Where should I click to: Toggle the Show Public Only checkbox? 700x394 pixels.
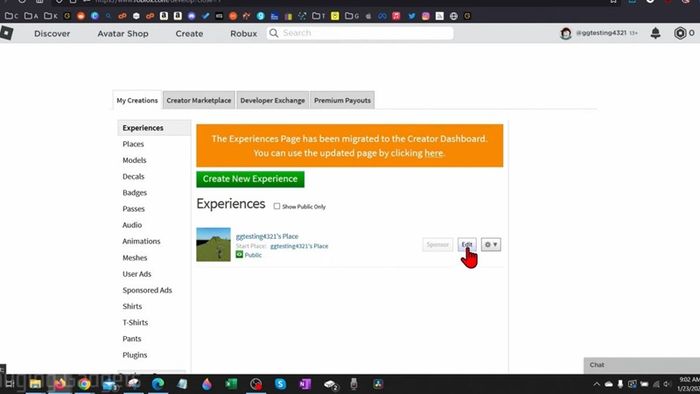coord(277,206)
